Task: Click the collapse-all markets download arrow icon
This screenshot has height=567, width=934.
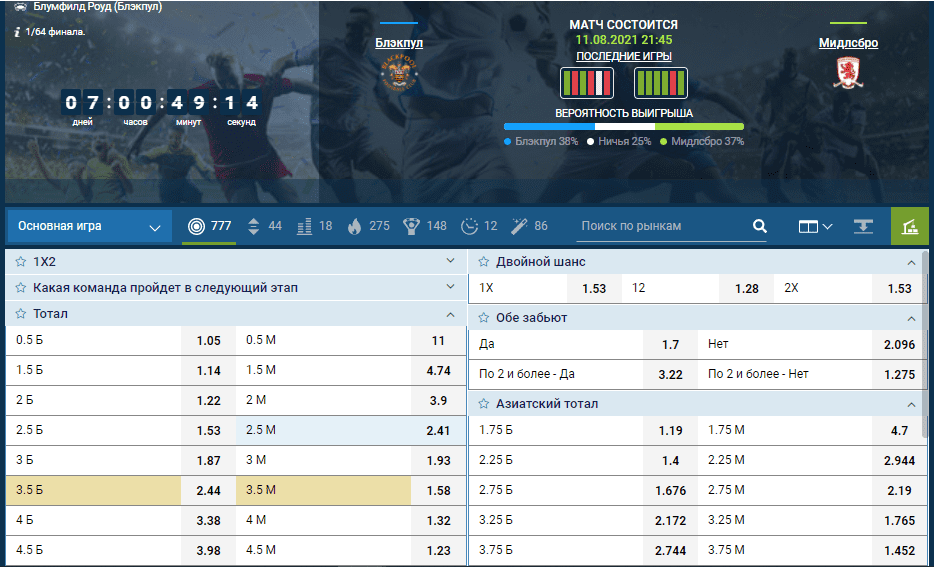Action: click(863, 226)
